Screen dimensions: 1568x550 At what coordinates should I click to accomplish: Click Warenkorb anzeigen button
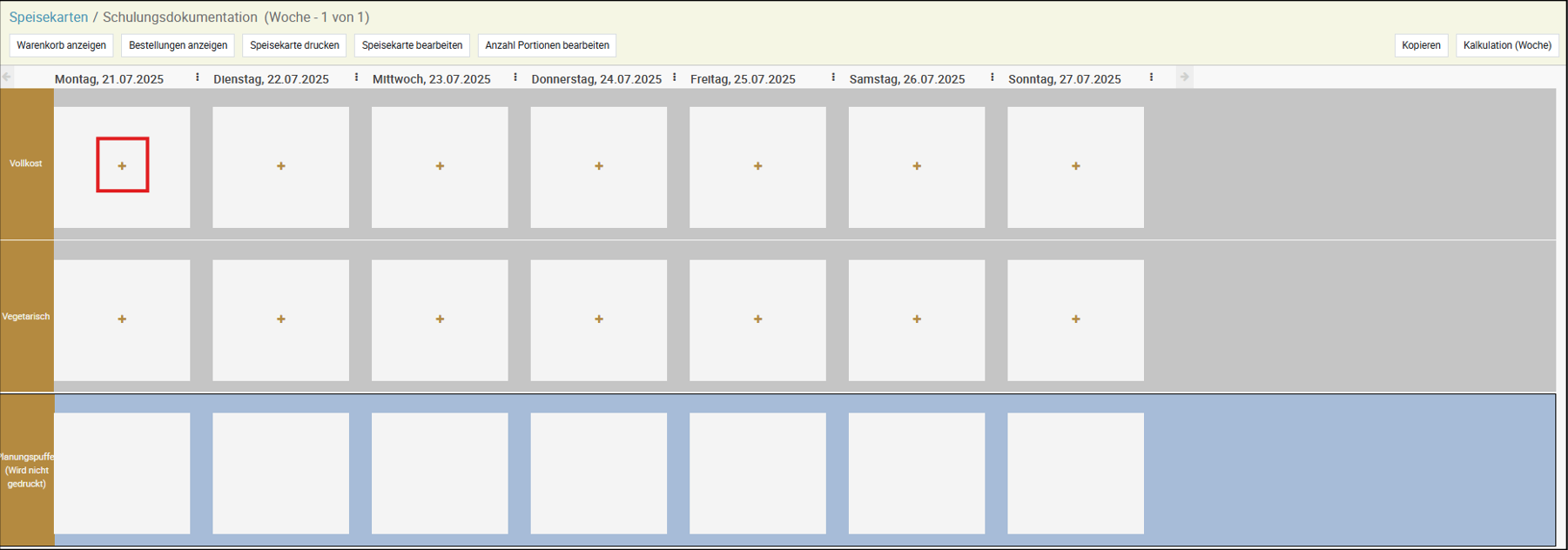pos(61,45)
